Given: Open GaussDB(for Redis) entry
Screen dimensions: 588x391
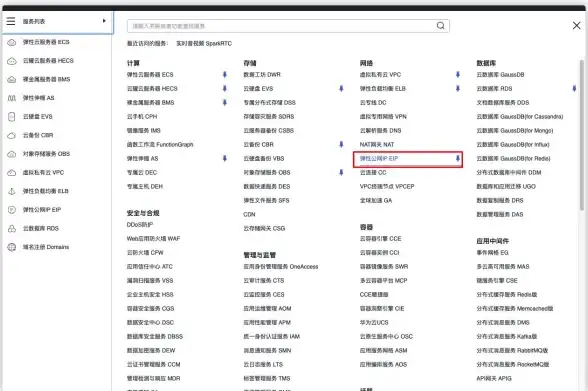Looking at the screenshot, I should (x=513, y=159).
